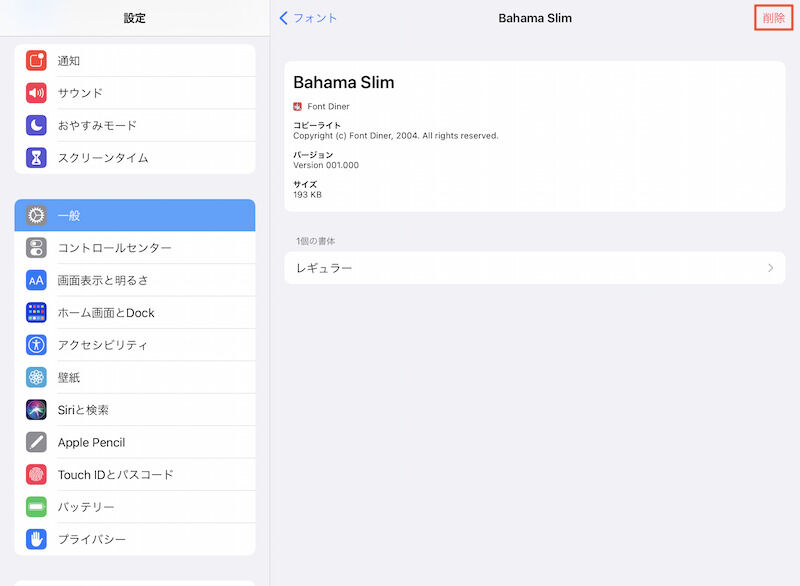800x586 pixels.
Task: Open バッテリー settings row
Action: (135, 507)
